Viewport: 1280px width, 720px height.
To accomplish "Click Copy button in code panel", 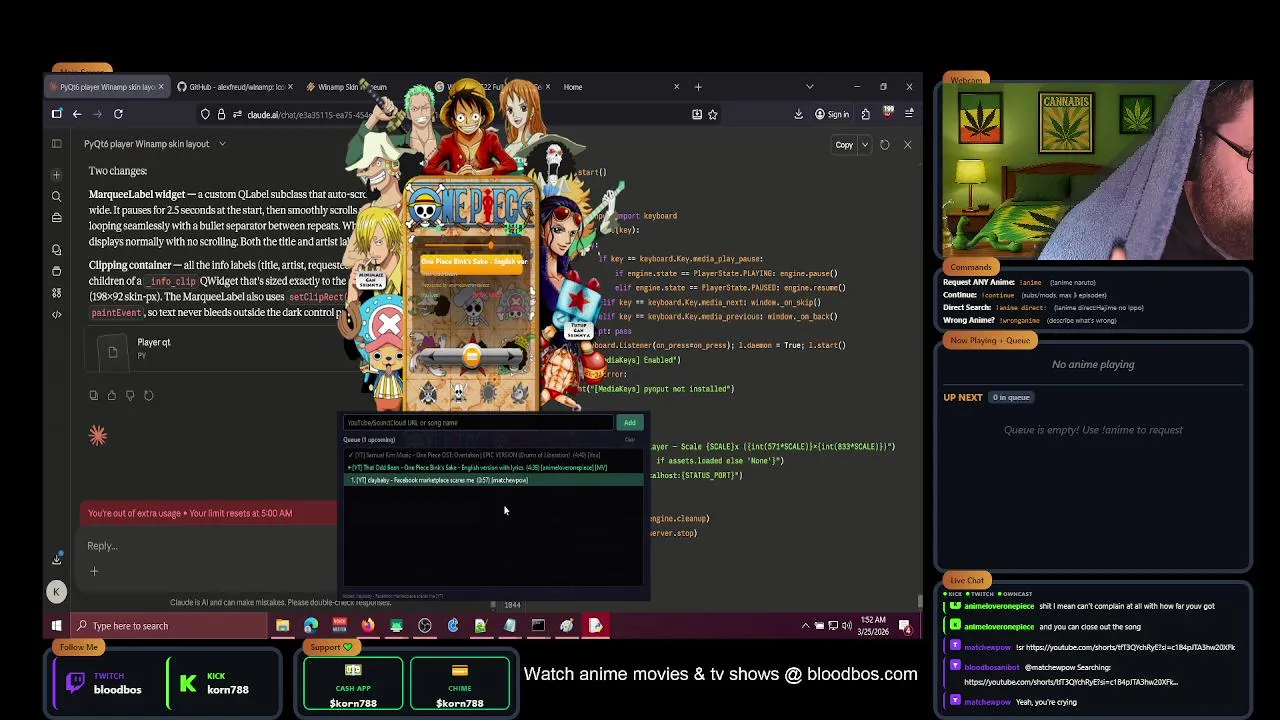I will [844, 145].
